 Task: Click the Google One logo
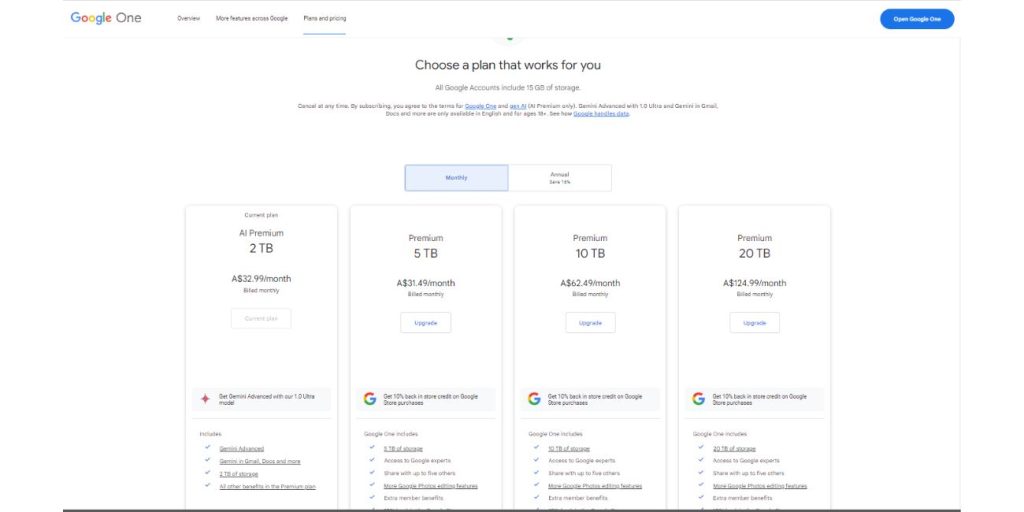click(x=105, y=18)
